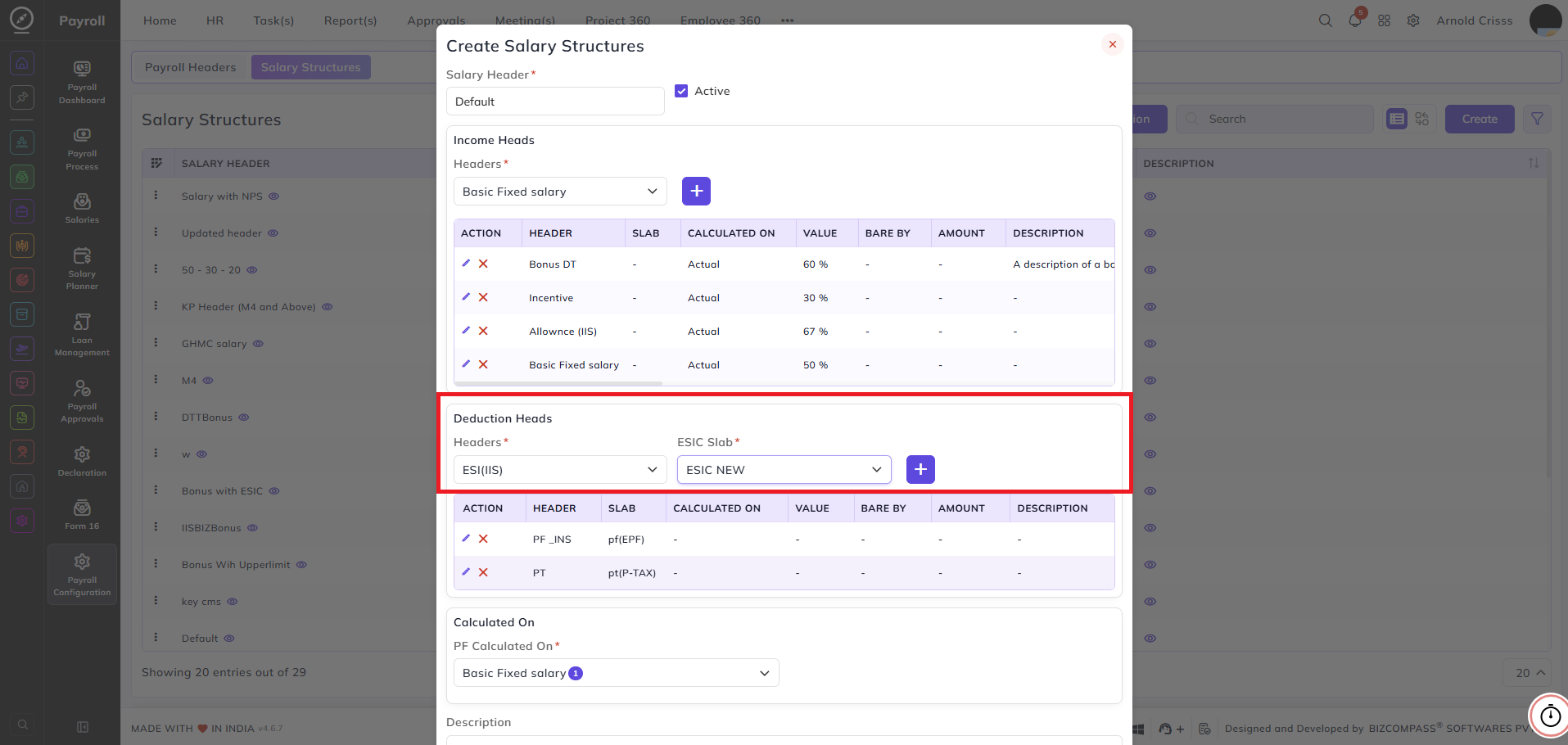The width and height of the screenshot is (1568, 745).
Task: Open row menu for M4
Action: [156, 380]
